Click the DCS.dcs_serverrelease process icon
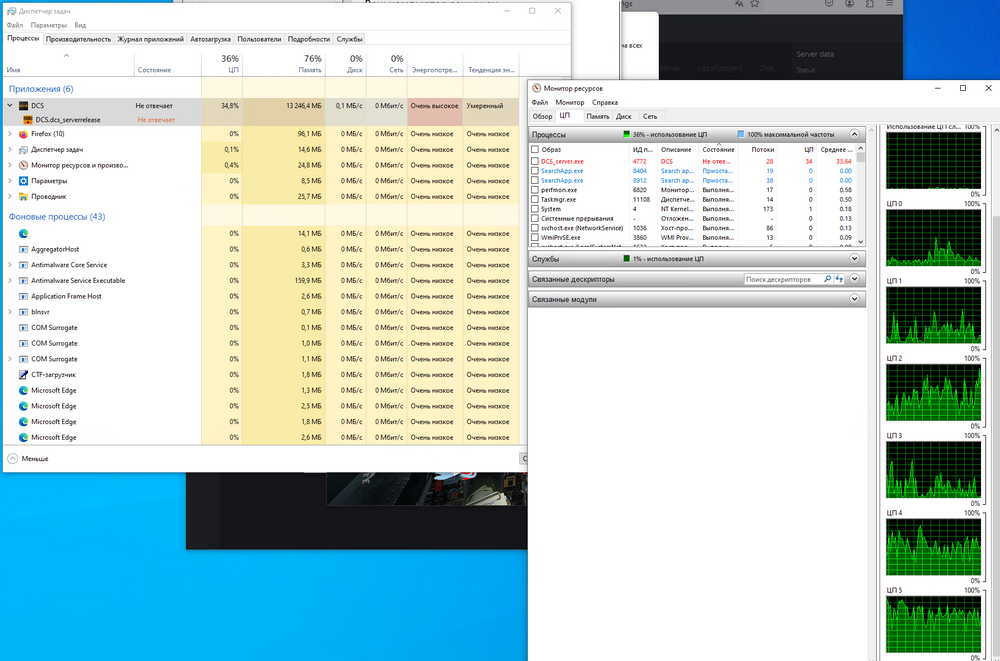1000x661 pixels. tap(27, 119)
